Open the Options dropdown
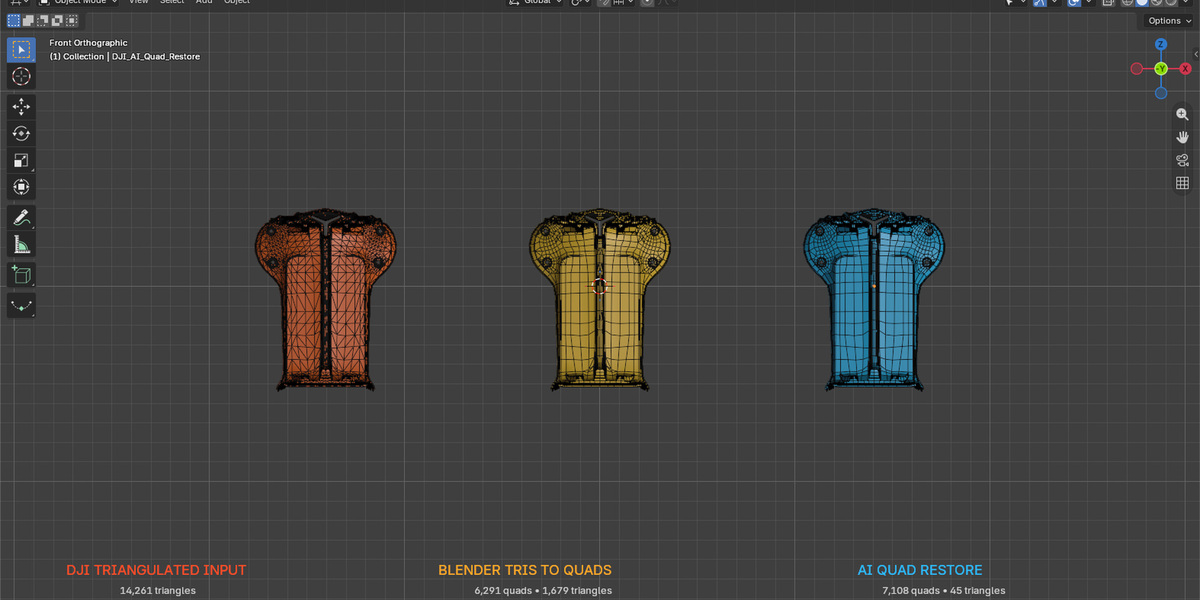Image resolution: width=1200 pixels, height=600 pixels. point(1169,20)
